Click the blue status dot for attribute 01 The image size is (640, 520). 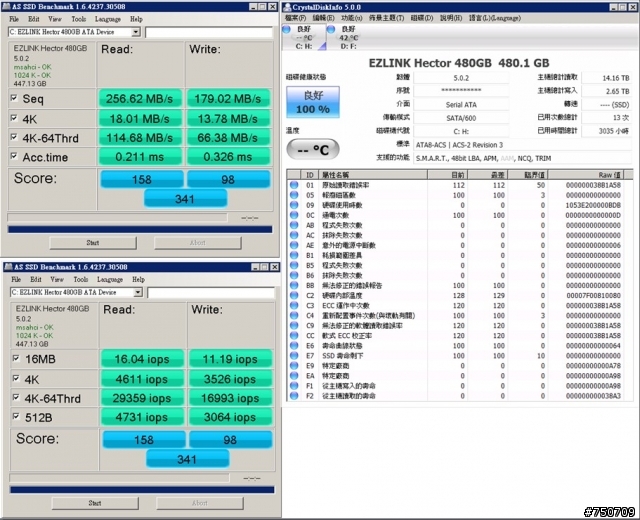tap(293, 185)
